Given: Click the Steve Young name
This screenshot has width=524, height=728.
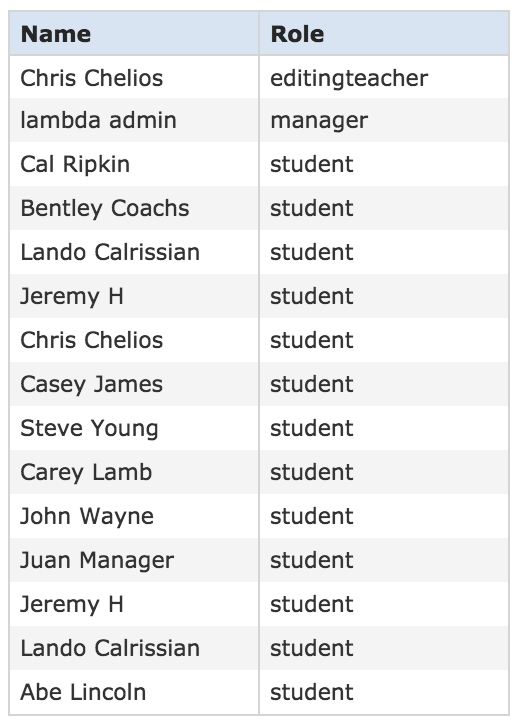Looking at the screenshot, I should [89, 428].
